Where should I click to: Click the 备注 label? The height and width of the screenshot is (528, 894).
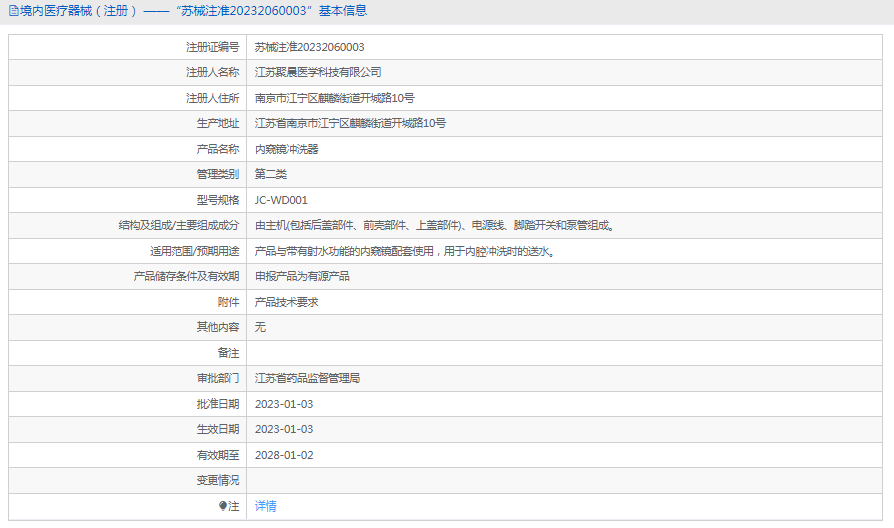(x=229, y=353)
